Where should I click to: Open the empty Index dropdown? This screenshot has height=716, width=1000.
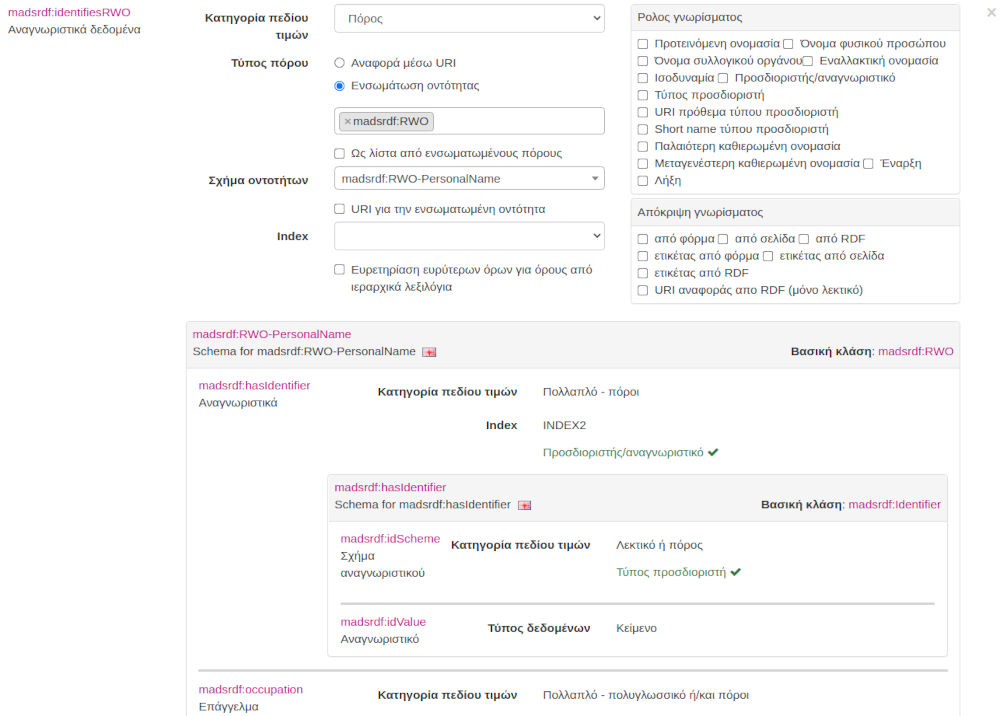pyautogui.click(x=469, y=236)
